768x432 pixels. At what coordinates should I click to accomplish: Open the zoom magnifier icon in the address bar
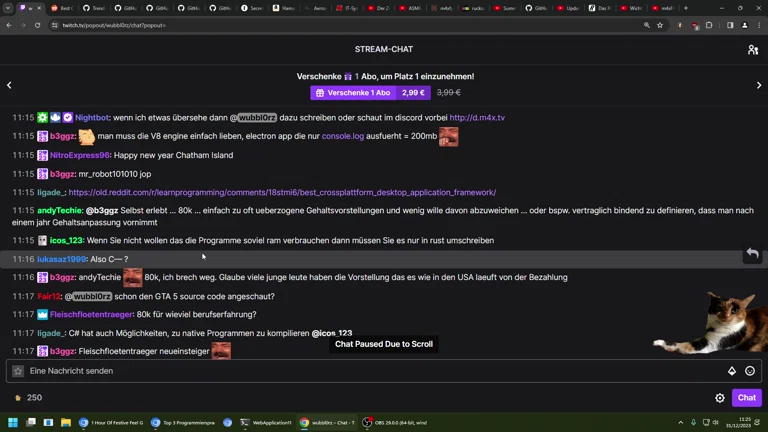[647, 25]
